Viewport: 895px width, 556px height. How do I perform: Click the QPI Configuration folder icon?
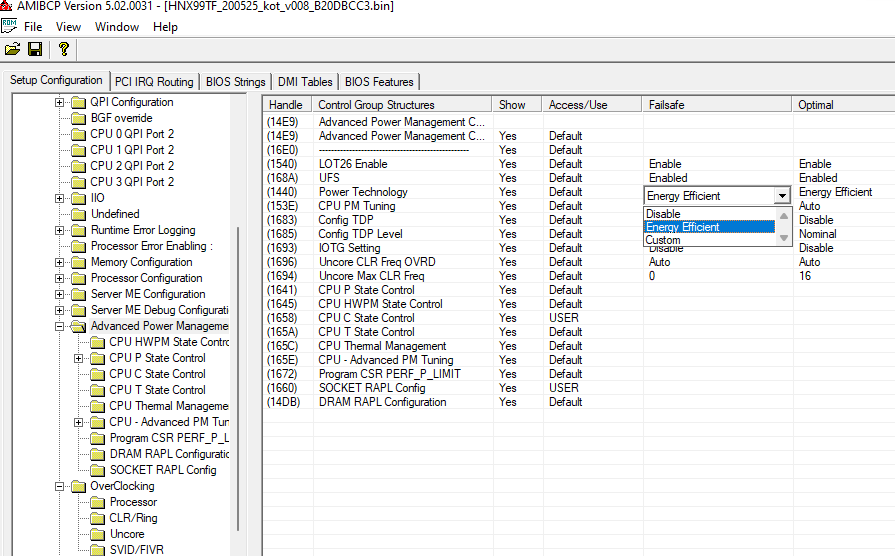78,103
